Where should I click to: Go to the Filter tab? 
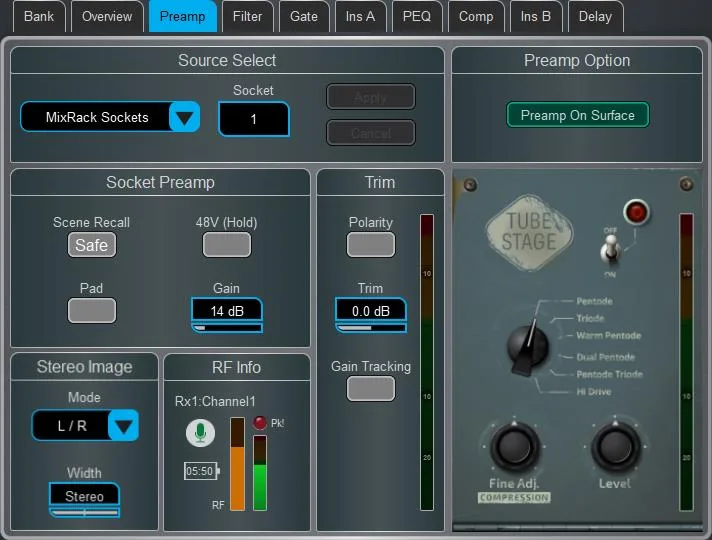tap(247, 16)
